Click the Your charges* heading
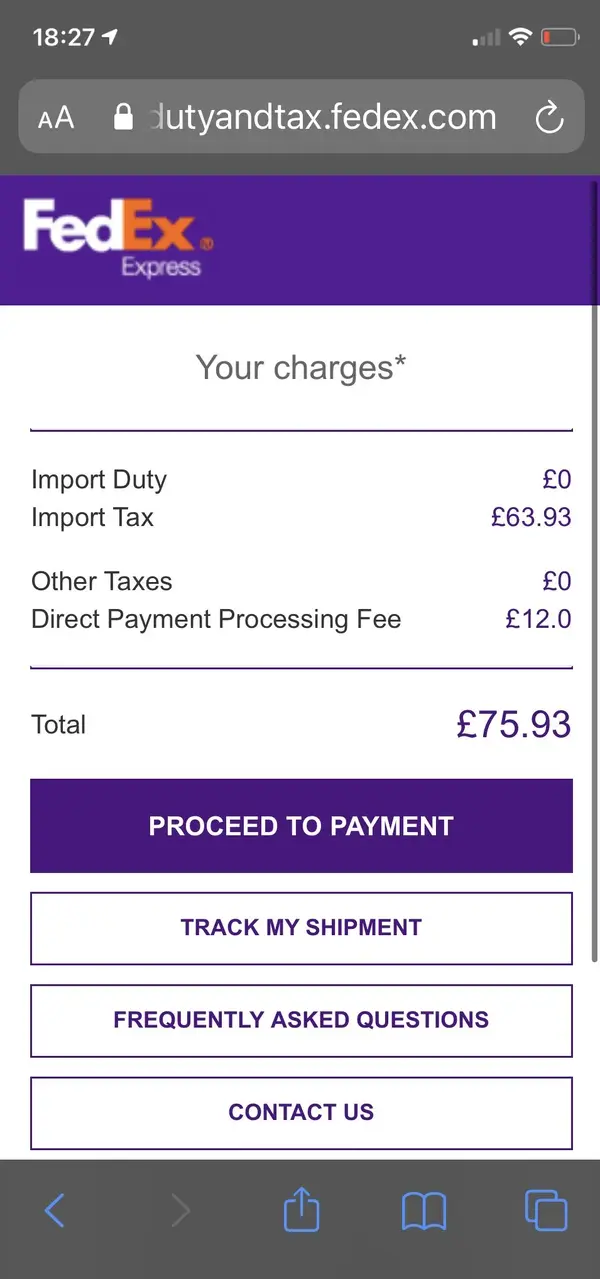600x1279 pixels. pyautogui.click(x=301, y=368)
